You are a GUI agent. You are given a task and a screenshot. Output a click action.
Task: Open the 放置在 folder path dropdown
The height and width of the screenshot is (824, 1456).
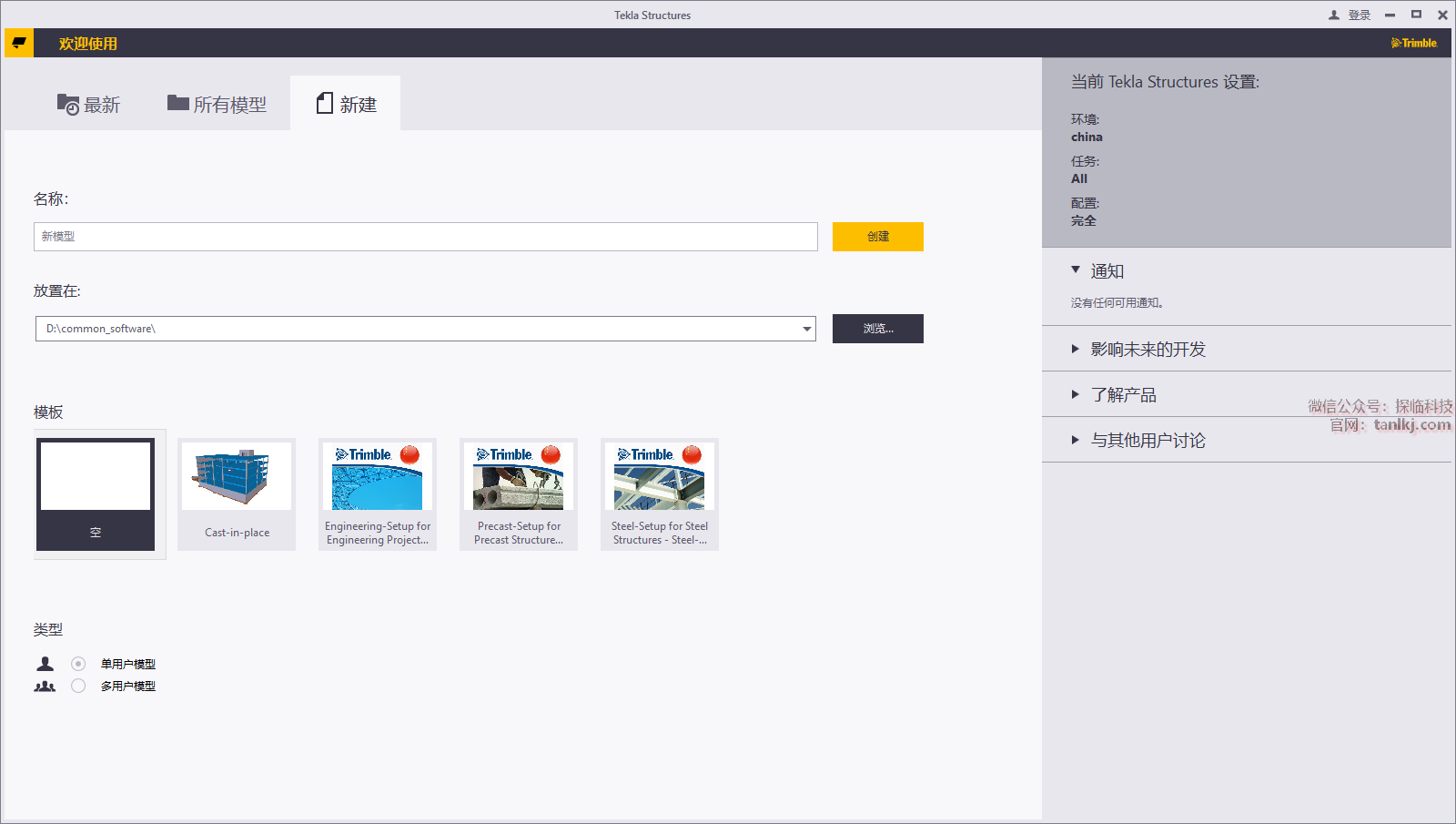click(806, 329)
